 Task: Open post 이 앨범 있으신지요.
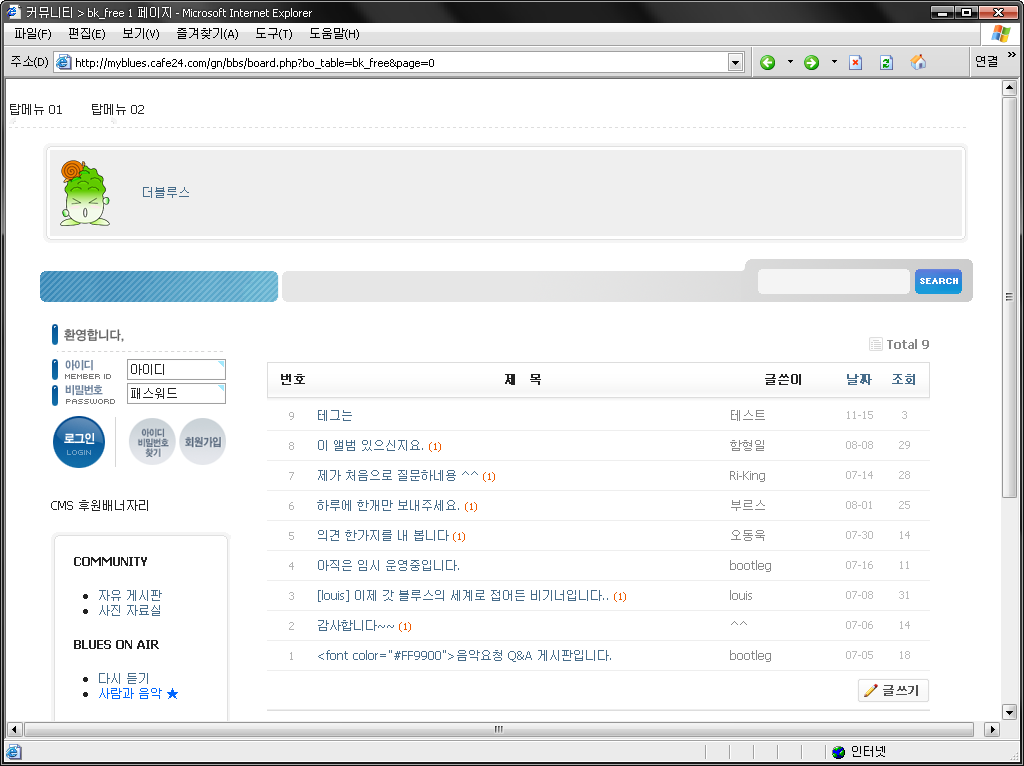(370, 445)
